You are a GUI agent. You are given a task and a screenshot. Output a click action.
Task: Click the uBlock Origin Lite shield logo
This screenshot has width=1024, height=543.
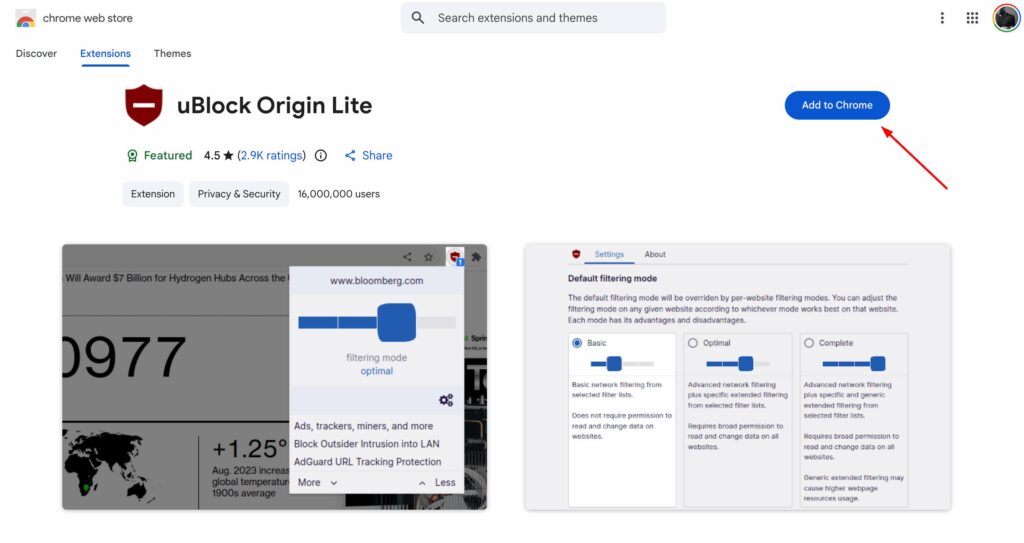(x=144, y=105)
